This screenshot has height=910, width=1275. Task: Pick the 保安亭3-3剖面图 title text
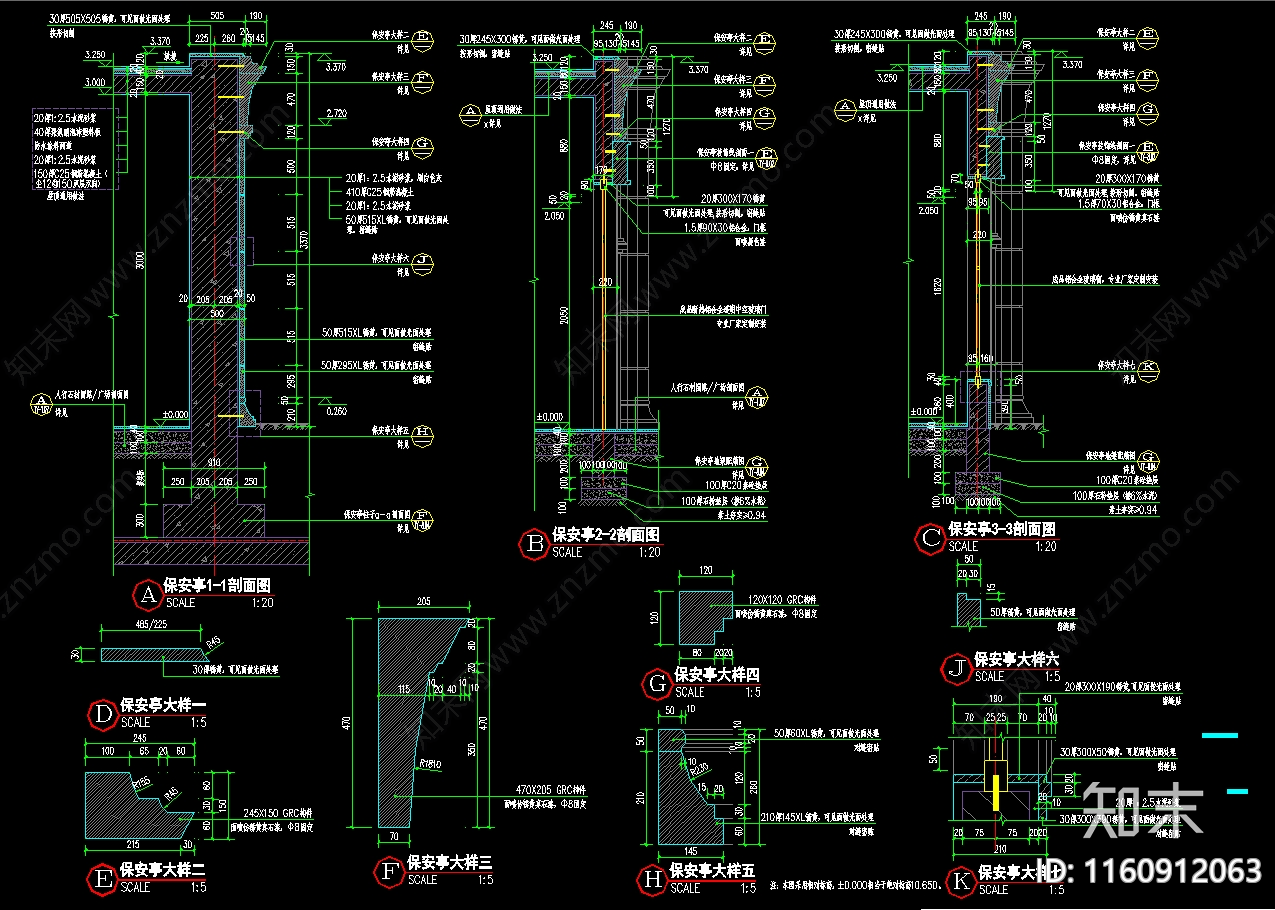[1002, 529]
